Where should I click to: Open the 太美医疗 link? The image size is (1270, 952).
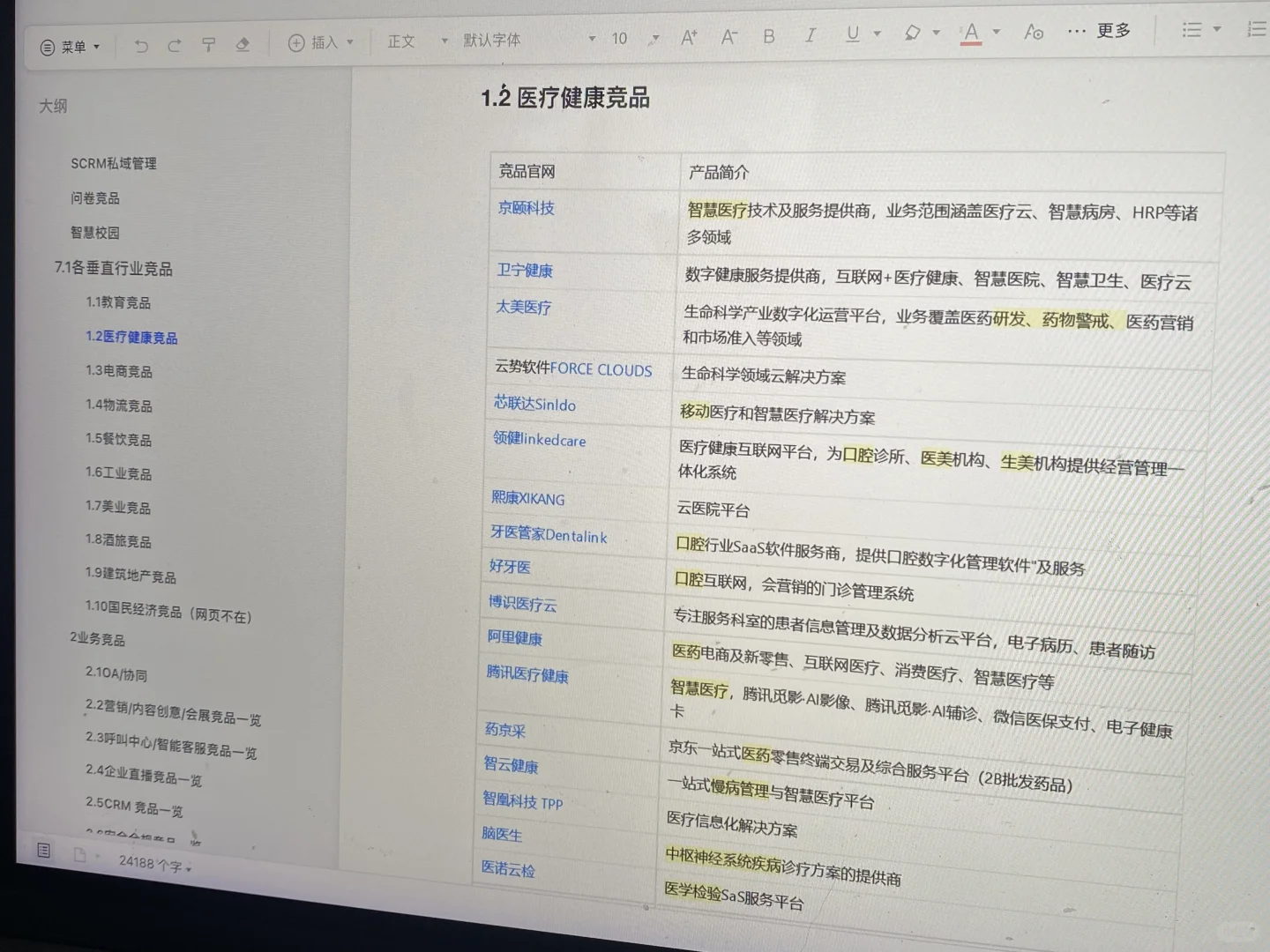pyautogui.click(x=523, y=308)
